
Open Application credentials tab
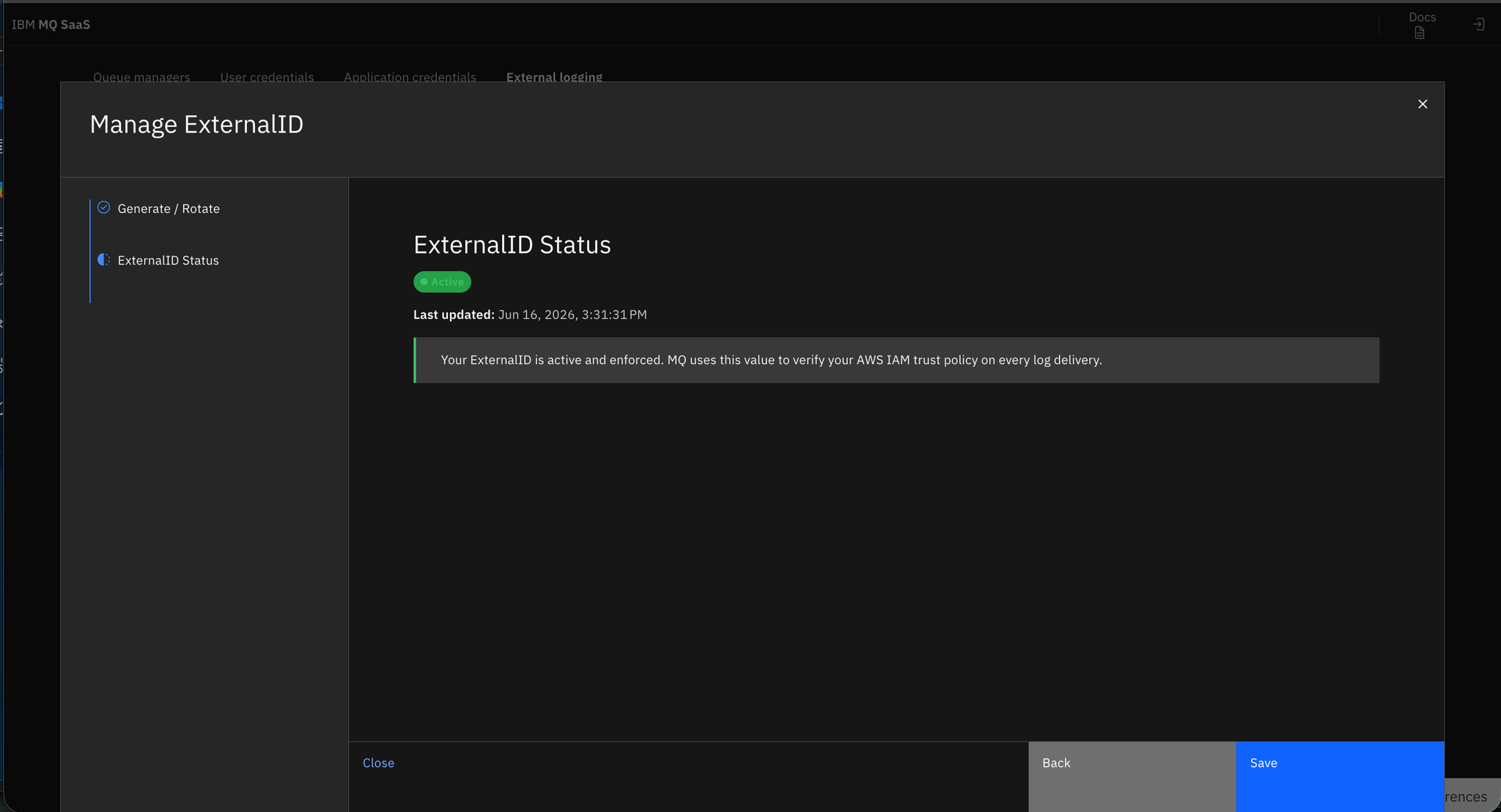pyautogui.click(x=410, y=76)
